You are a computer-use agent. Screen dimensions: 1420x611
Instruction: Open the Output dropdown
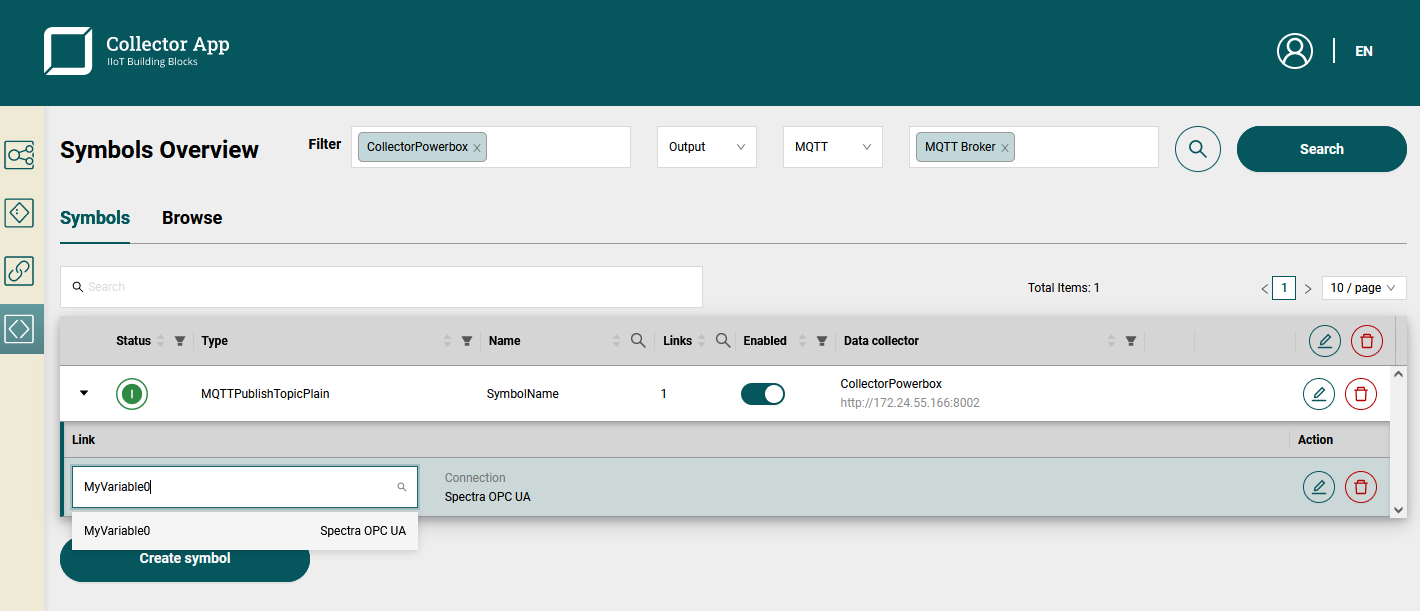[706, 147]
